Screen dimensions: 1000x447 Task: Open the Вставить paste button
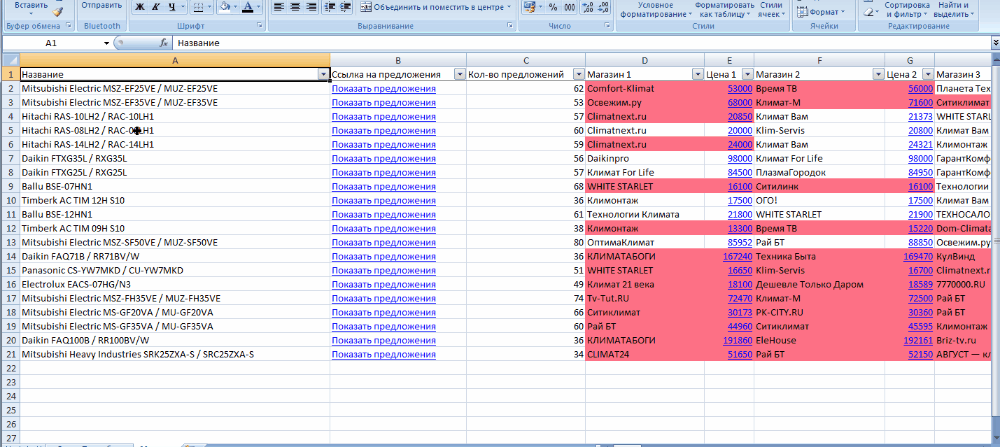pyautogui.click(x=30, y=6)
